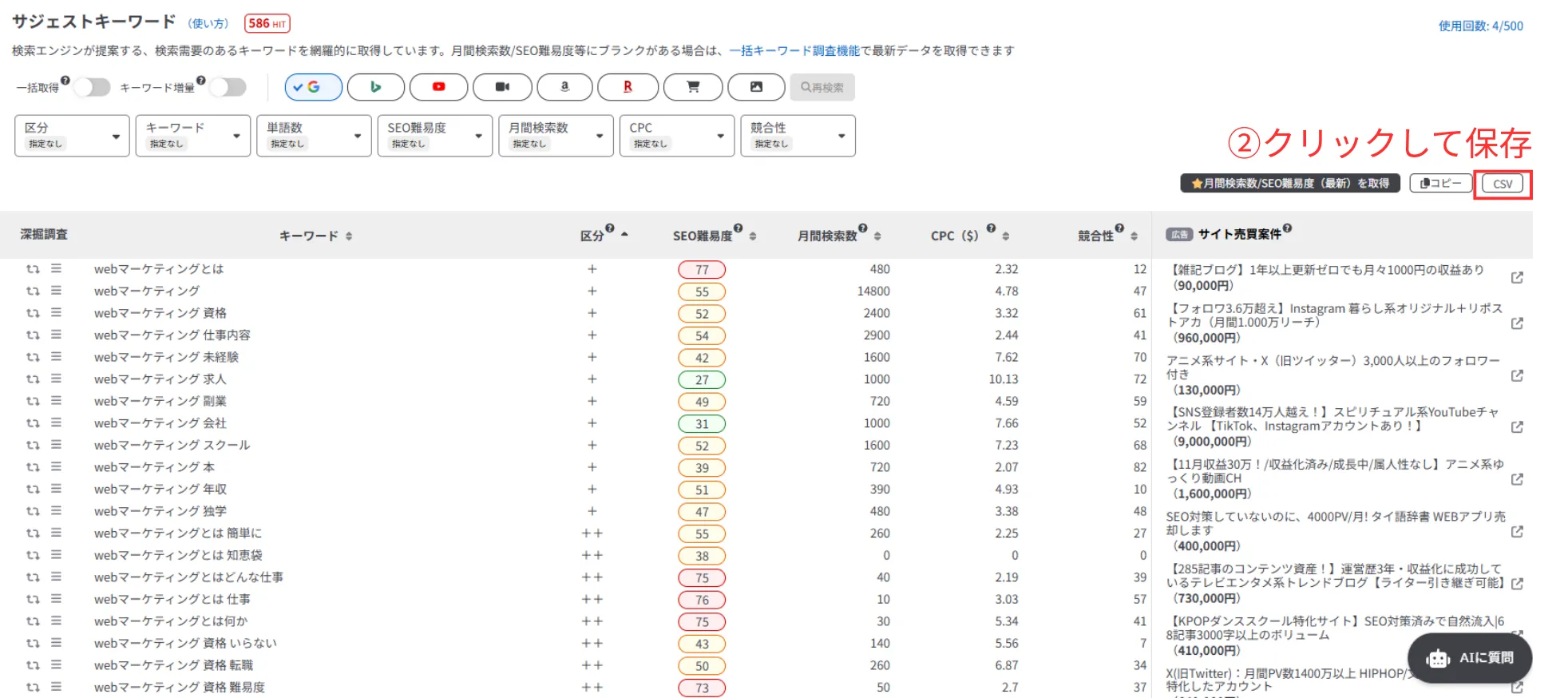1568x698 pixels.
Task: Select keyword webマーケティング スクール
Action: coord(172,445)
